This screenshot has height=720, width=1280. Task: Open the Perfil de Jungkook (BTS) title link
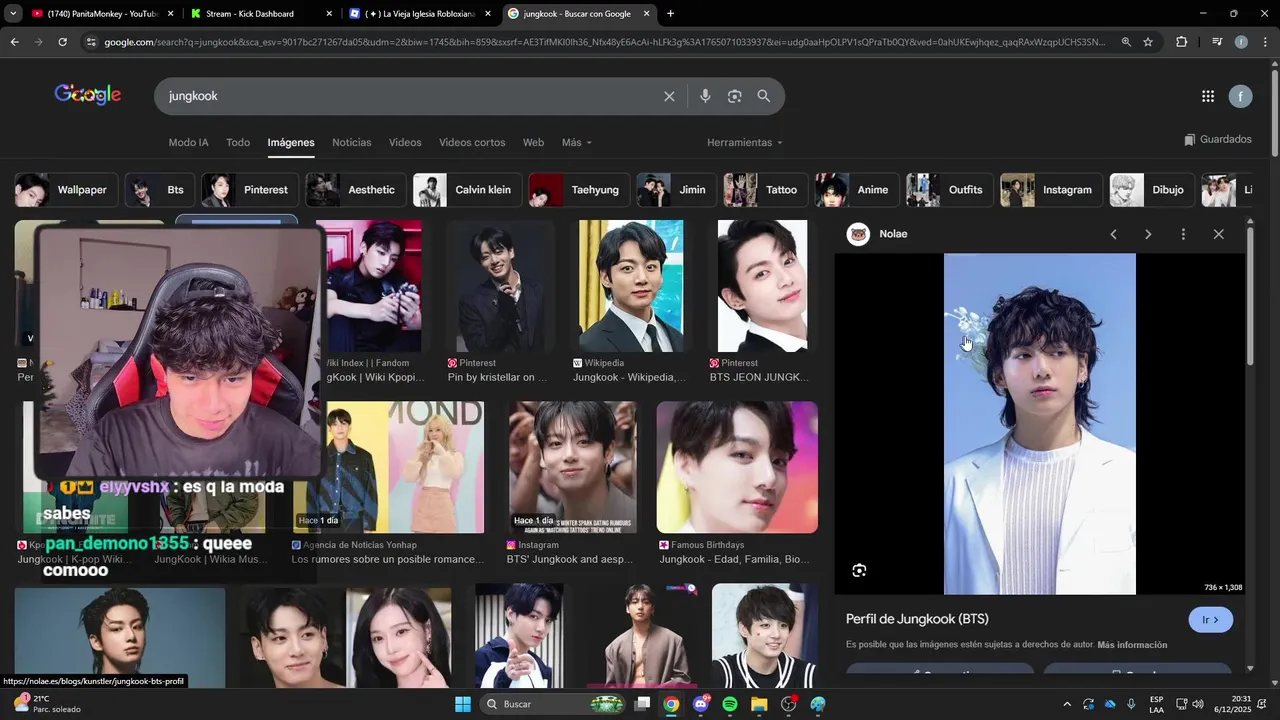[x=917, y=619]
